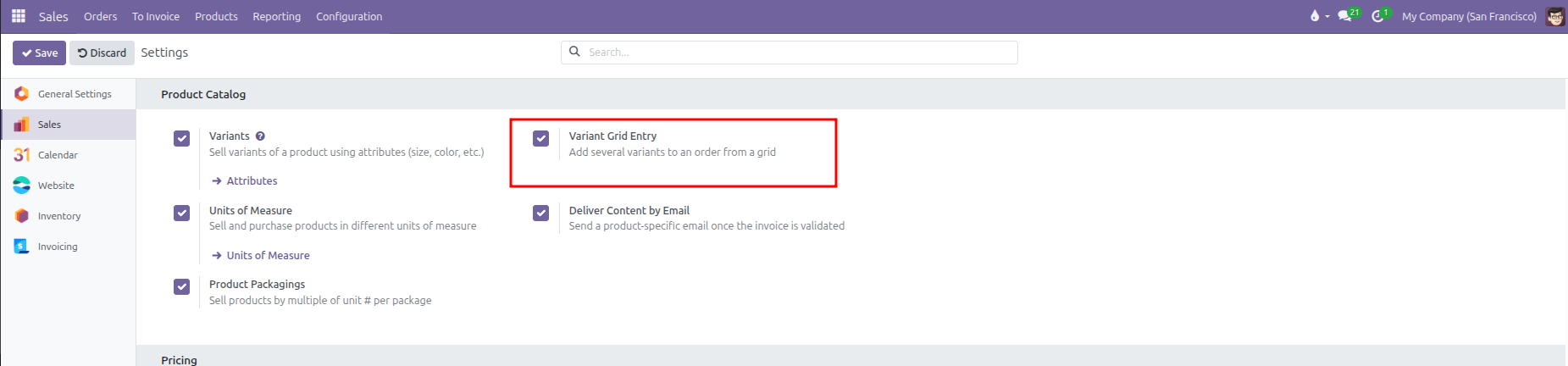Screen dimensions: 1568x366
Task: Open the Products menu
Action: click(x=216, y=16)
